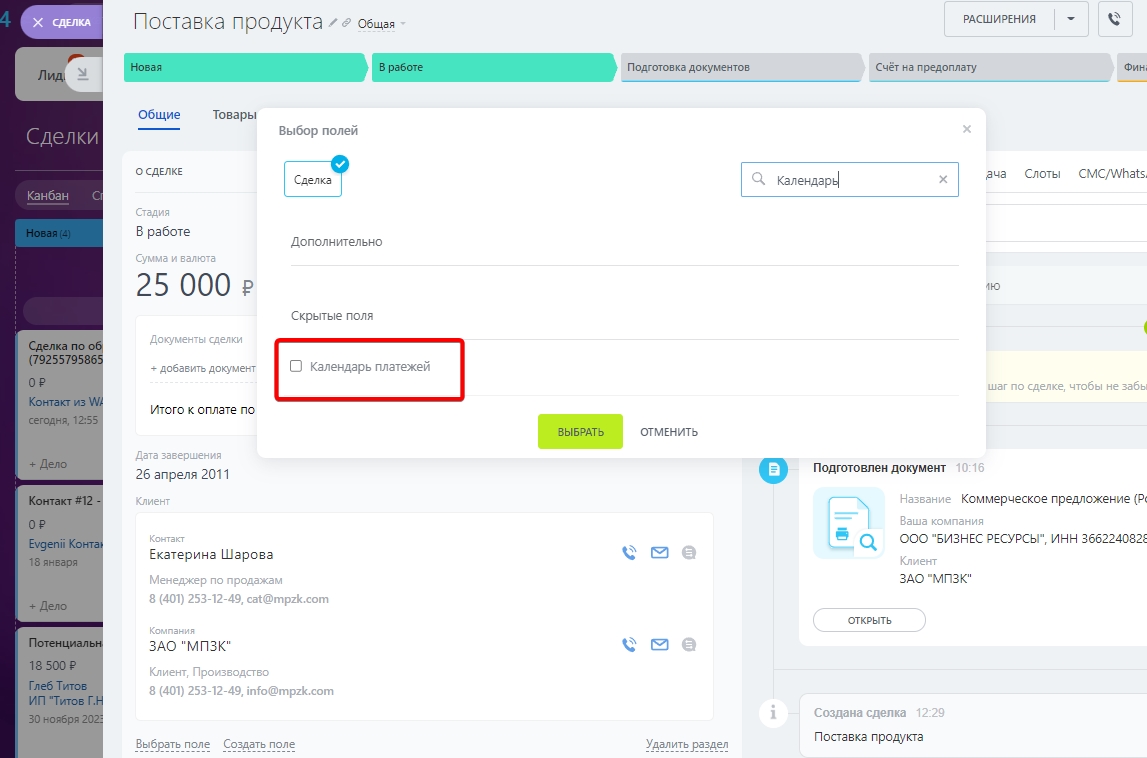The image size is (1147, 758).
Task: Email ЗАО "МПЗК" via envelope icon
Action: pos(660,645)
